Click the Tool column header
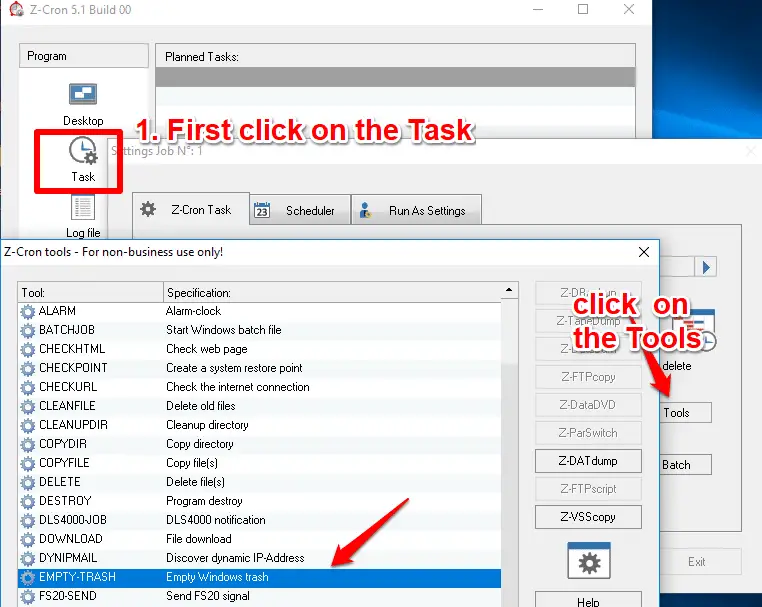Viewport: 762px width, 607px height. 90,293
